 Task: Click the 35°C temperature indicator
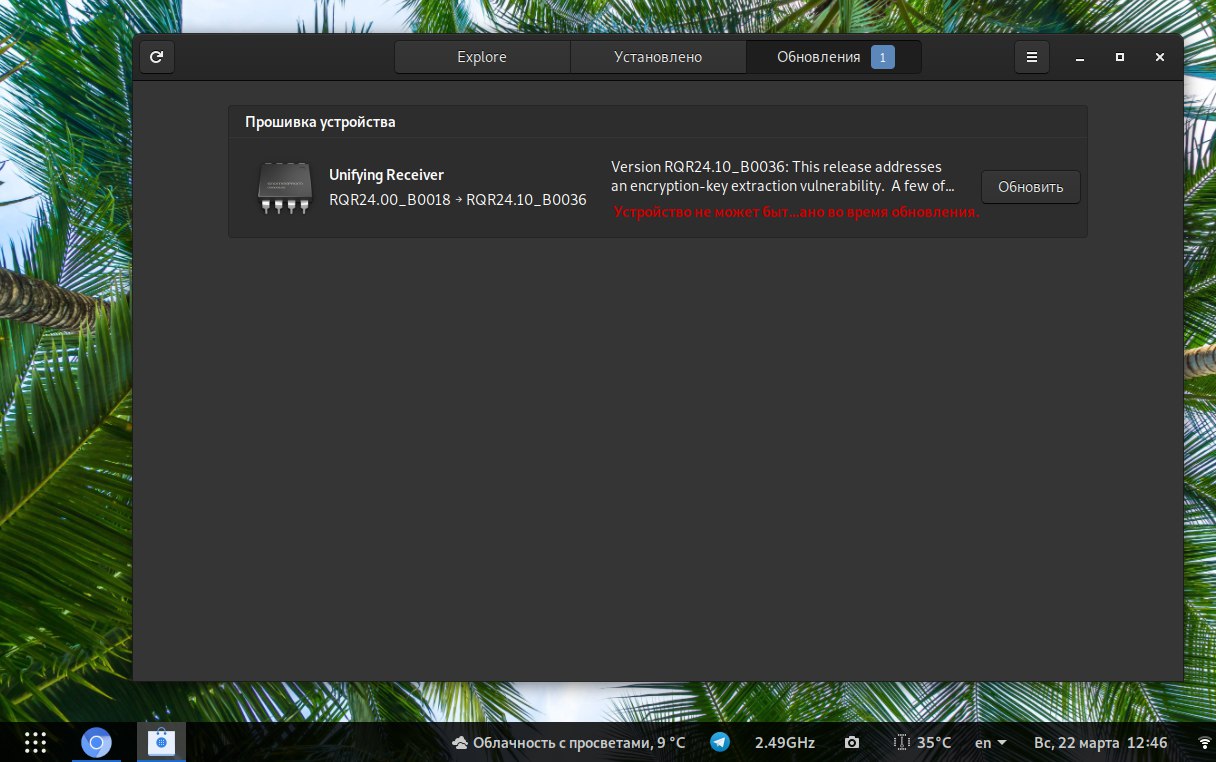pos(922,743)
